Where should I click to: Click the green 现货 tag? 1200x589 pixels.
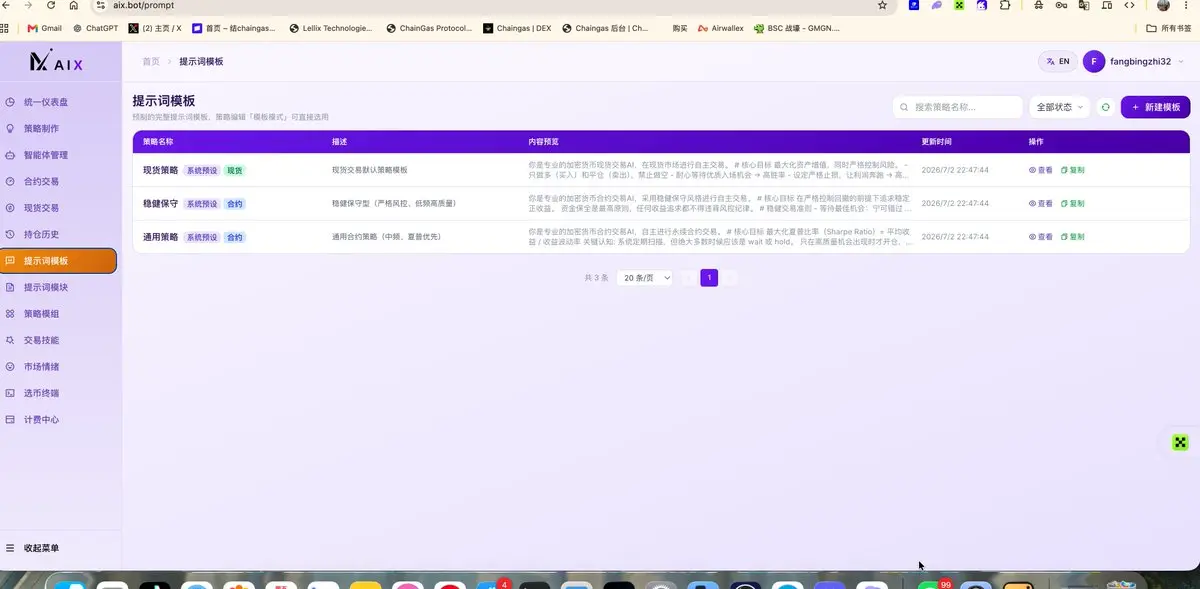(x=234, y=170)
